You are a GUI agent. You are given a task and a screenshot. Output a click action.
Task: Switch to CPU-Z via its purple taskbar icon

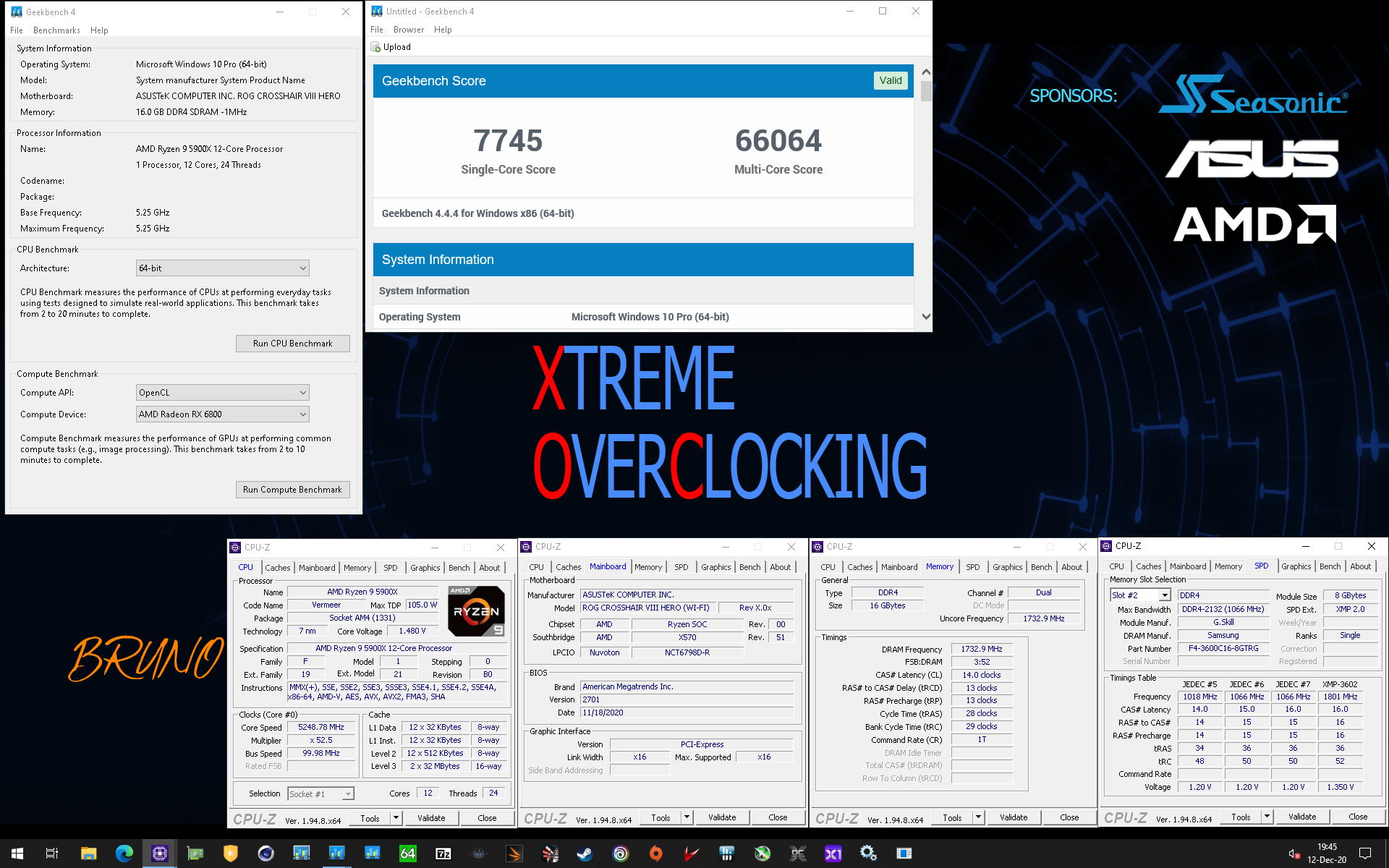coord(159,854)
